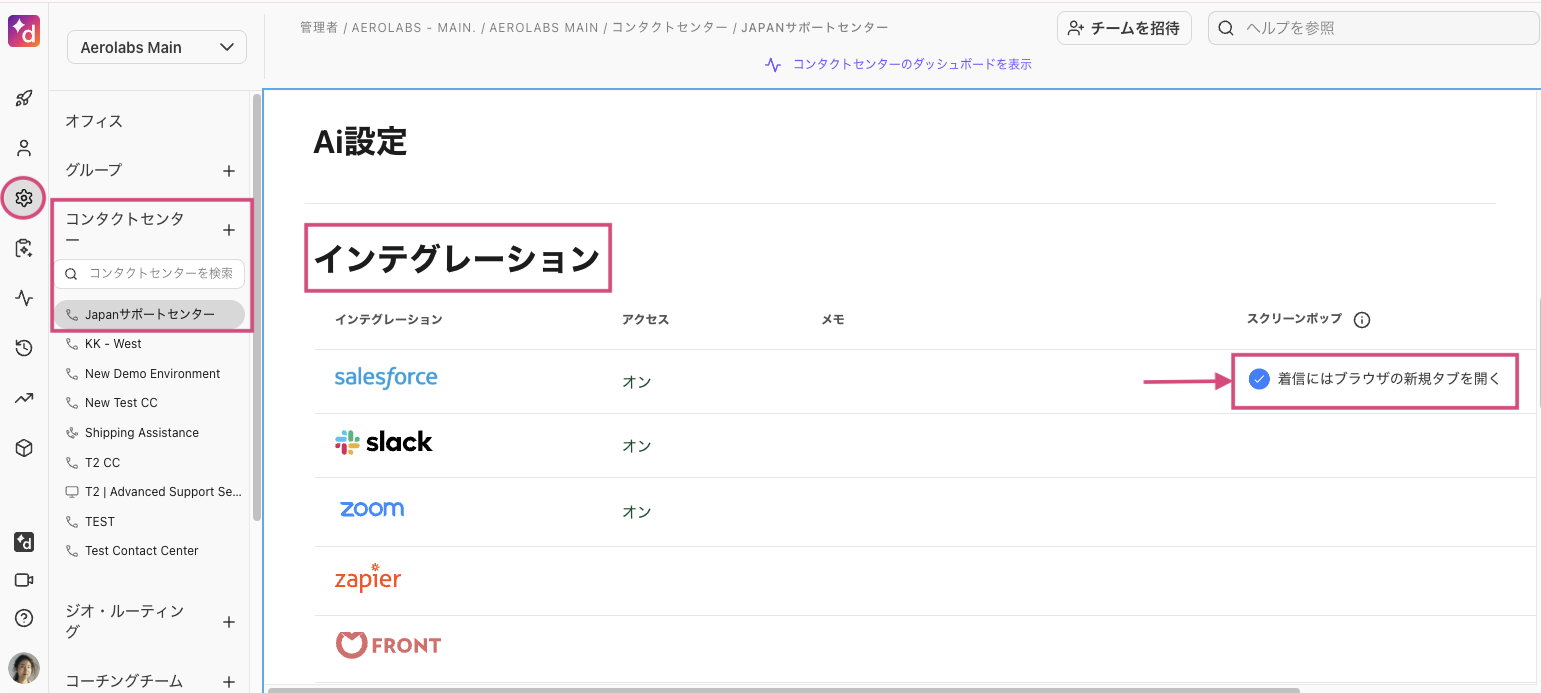Click the Slack logo row
The height and width of the screenshot is (693, 1541).
(383, 442)
